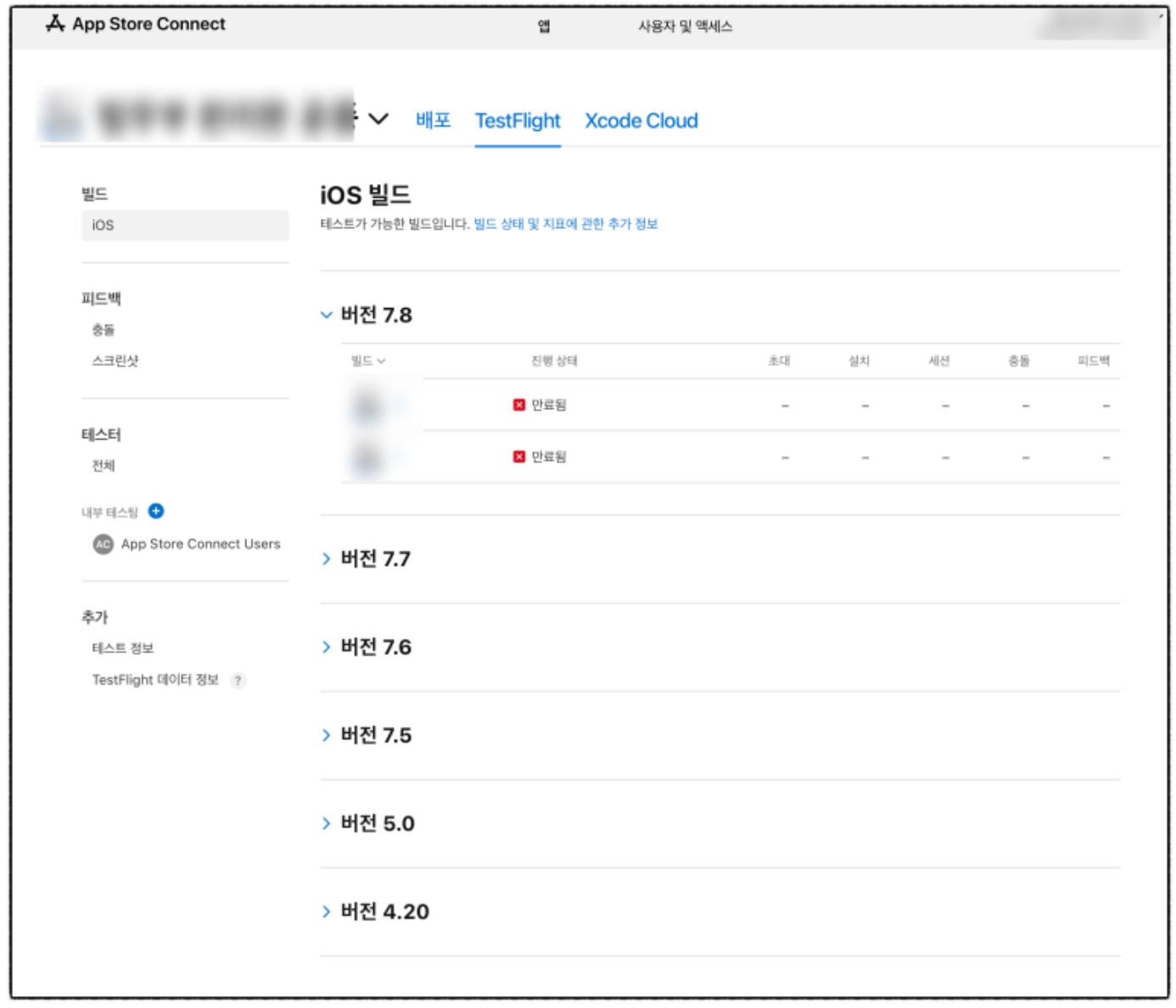This screenshot has width=1176, height=1008.
Task: Click the 진행 상태 column header
Action: pos(555,361)
